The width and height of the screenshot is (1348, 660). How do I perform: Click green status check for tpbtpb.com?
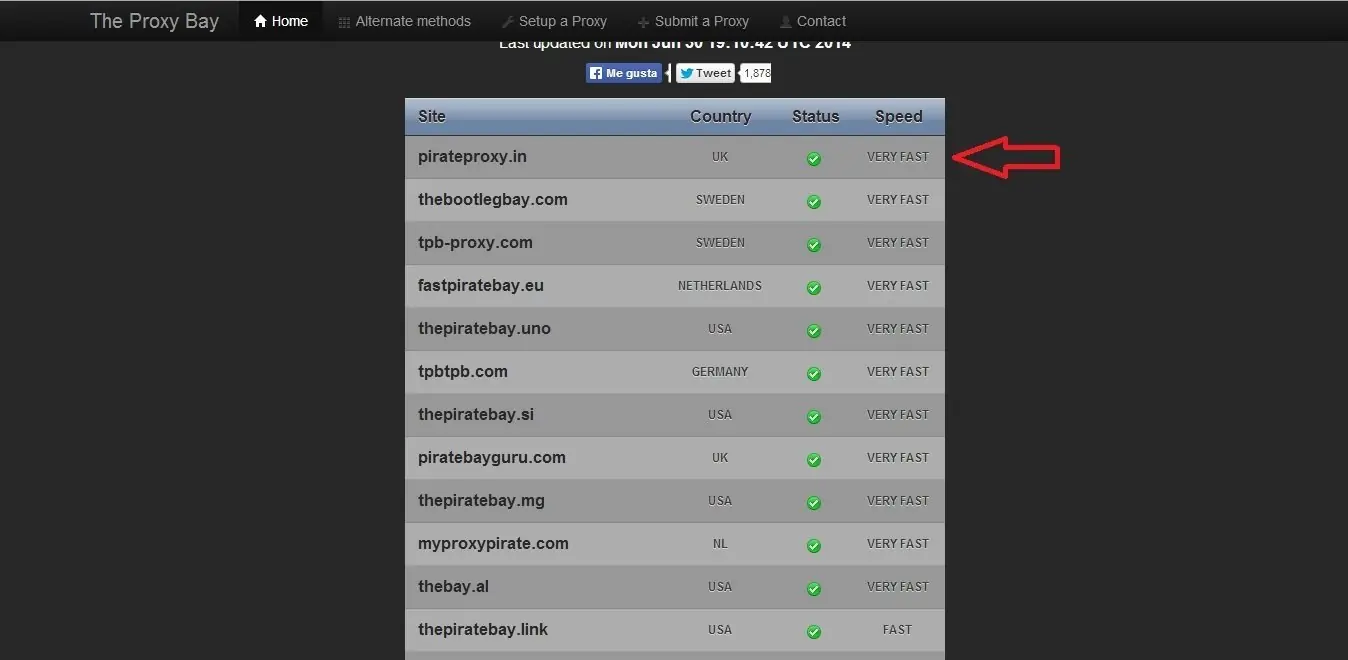814,374
